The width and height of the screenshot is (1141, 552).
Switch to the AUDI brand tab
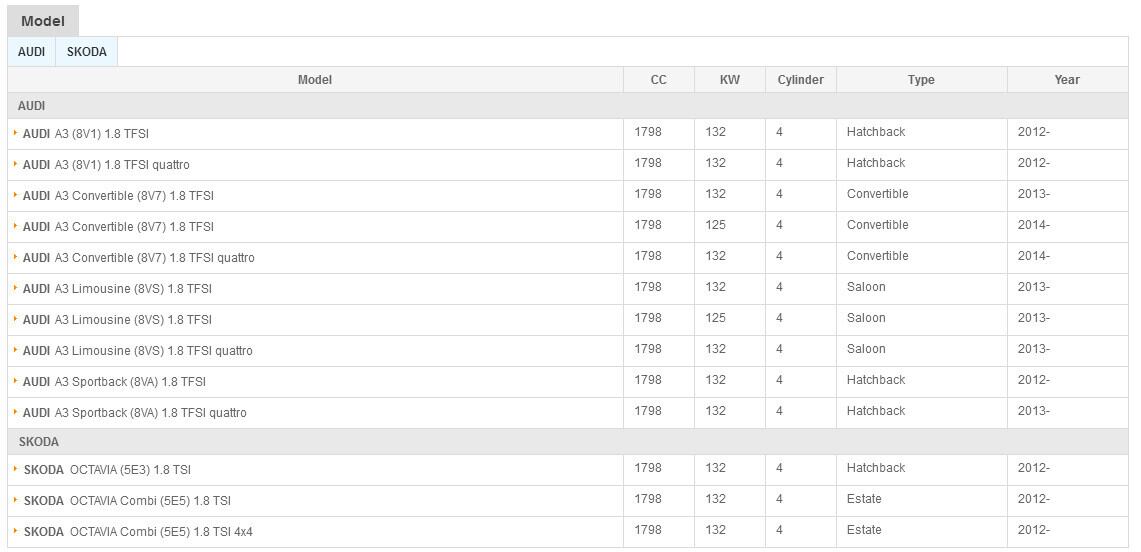pyautogui.click(x=31, y=52)
